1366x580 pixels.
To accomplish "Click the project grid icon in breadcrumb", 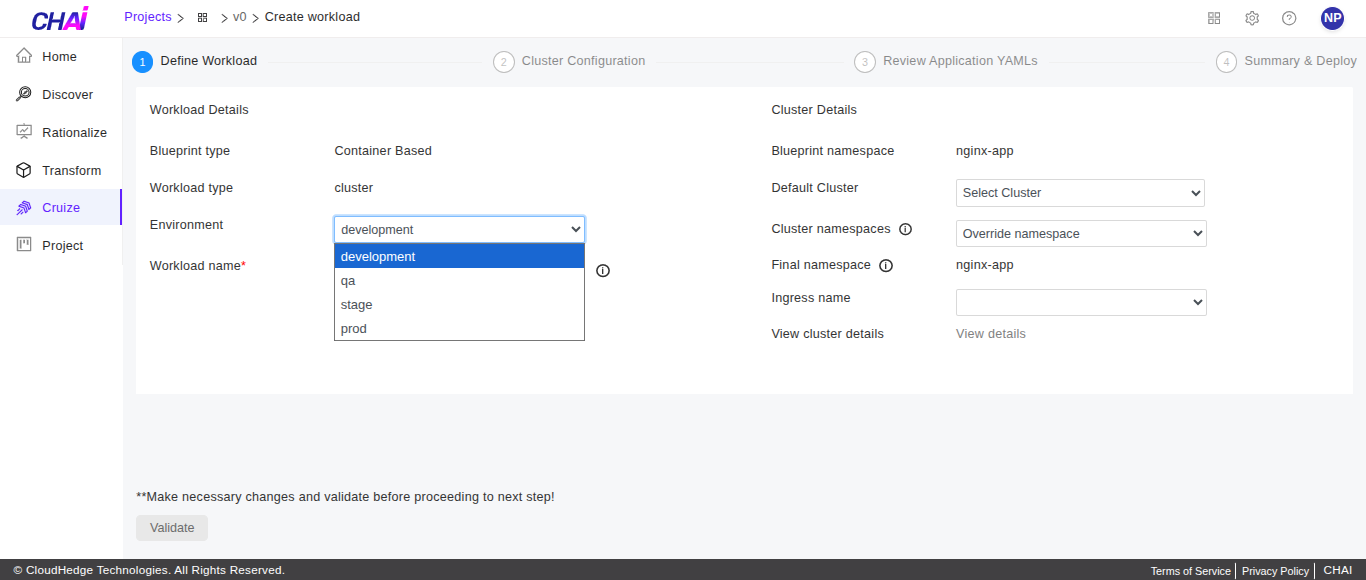I will (203, 18).
